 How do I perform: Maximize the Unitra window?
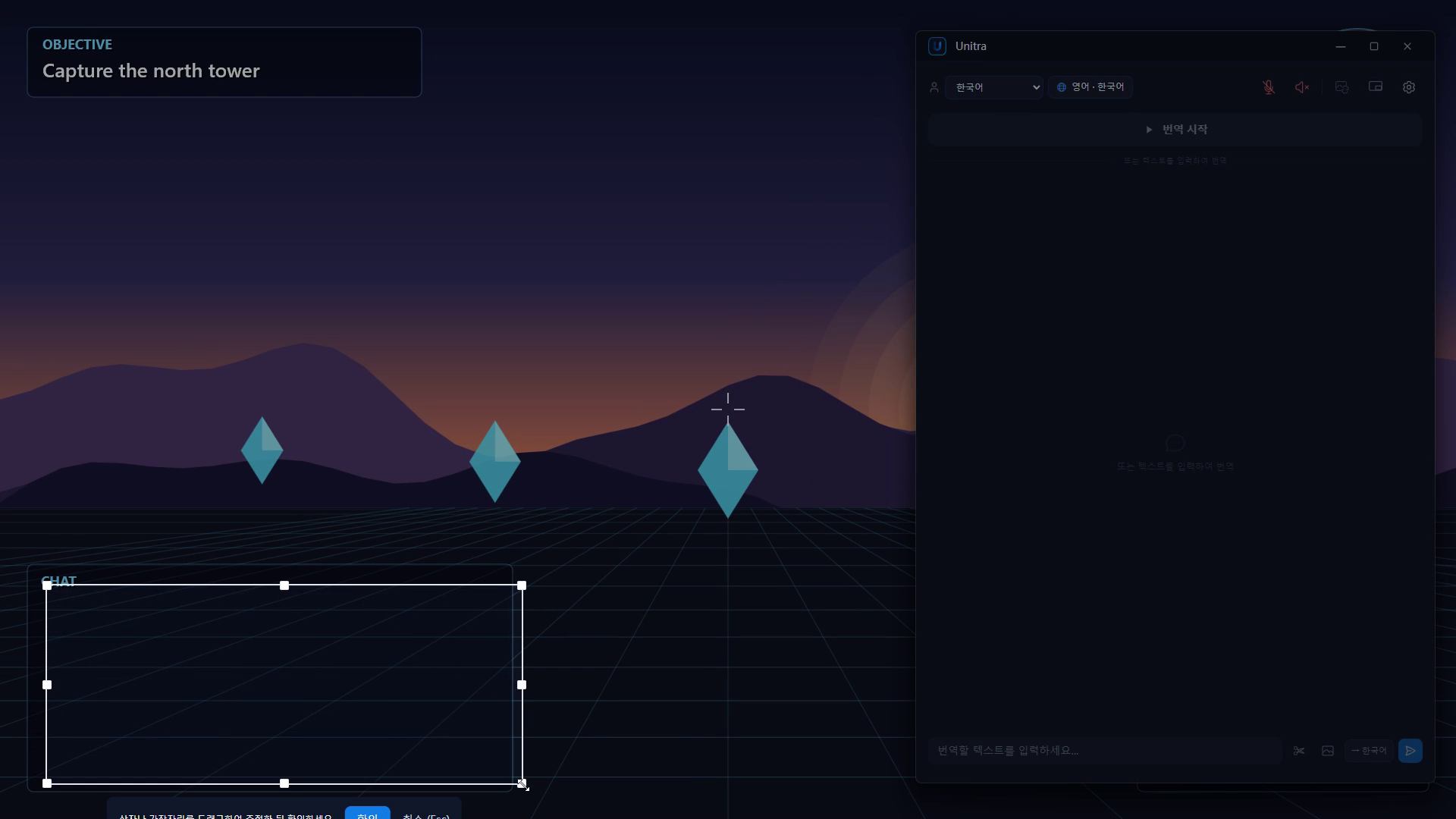coord(1374,46)
